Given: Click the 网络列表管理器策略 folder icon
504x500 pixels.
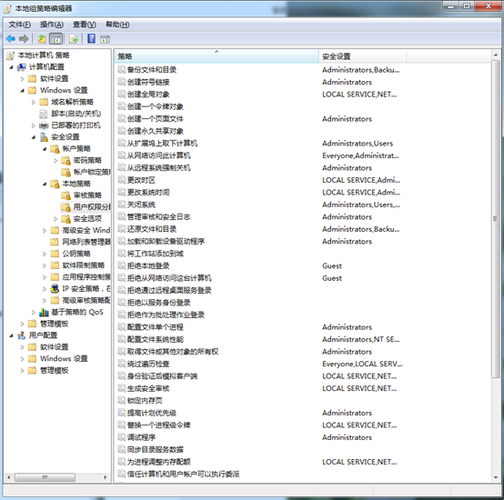Looking at the screenshot, I should (55, 242).
